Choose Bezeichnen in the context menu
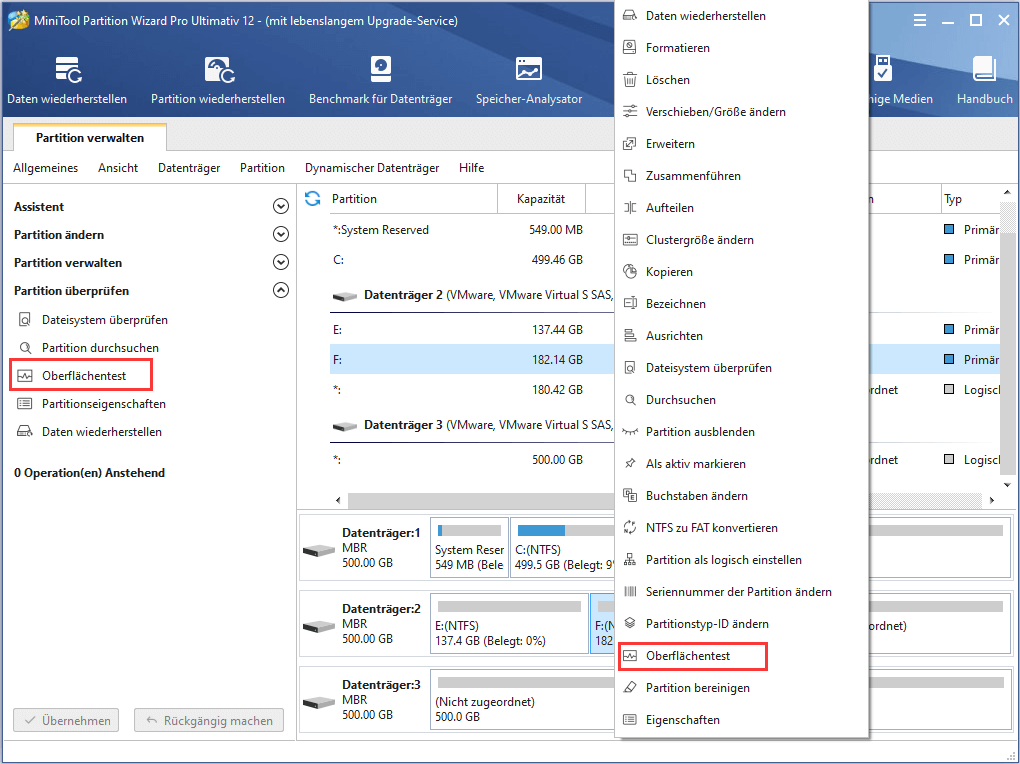The width and height of the screenshot is (1020, 764). (x=675, y=303)
